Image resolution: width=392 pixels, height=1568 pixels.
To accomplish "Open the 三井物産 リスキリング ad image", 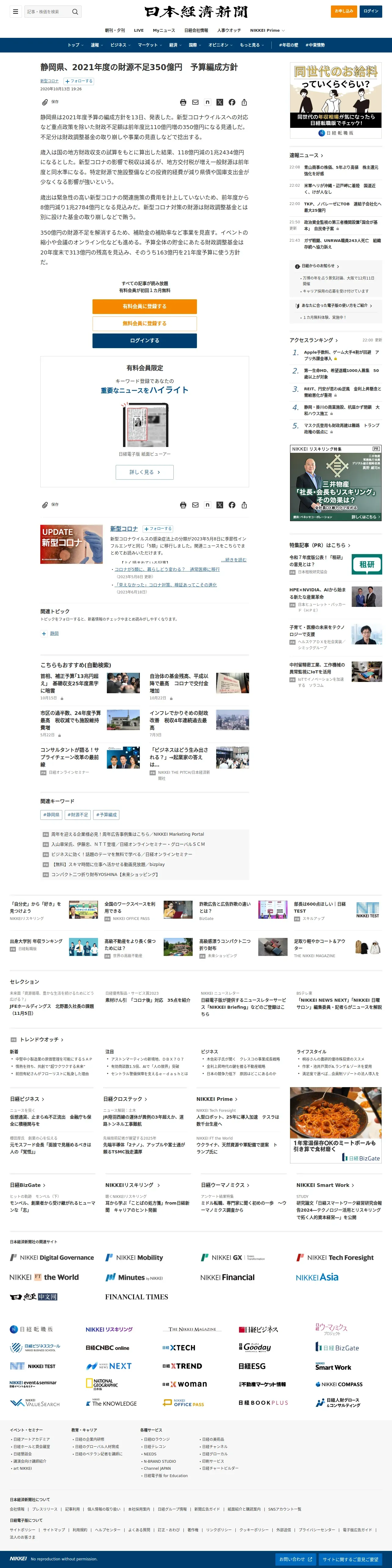I will click(x=336, y=483).
